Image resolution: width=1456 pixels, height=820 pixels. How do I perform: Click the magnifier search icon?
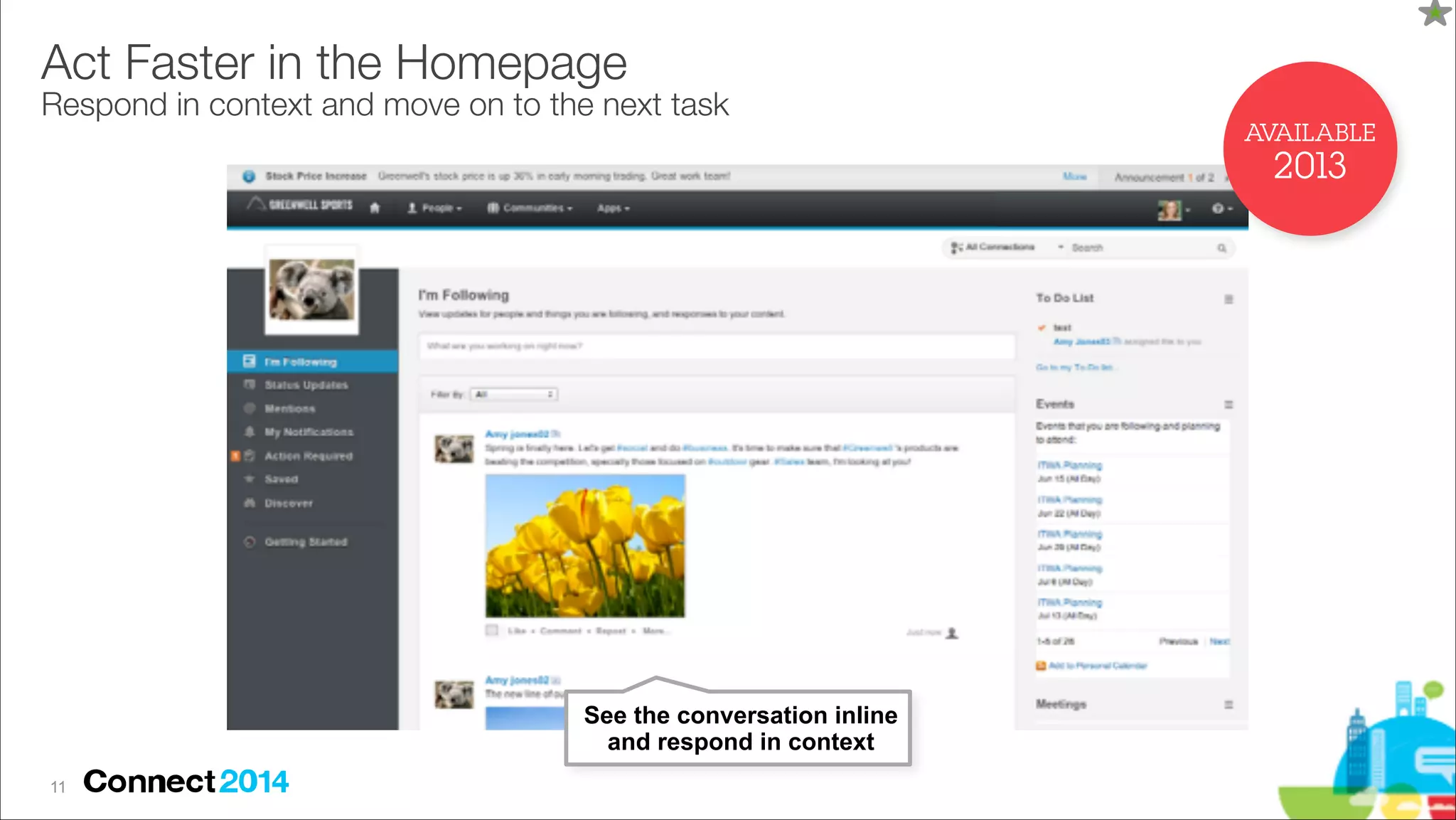point(1221,248)
